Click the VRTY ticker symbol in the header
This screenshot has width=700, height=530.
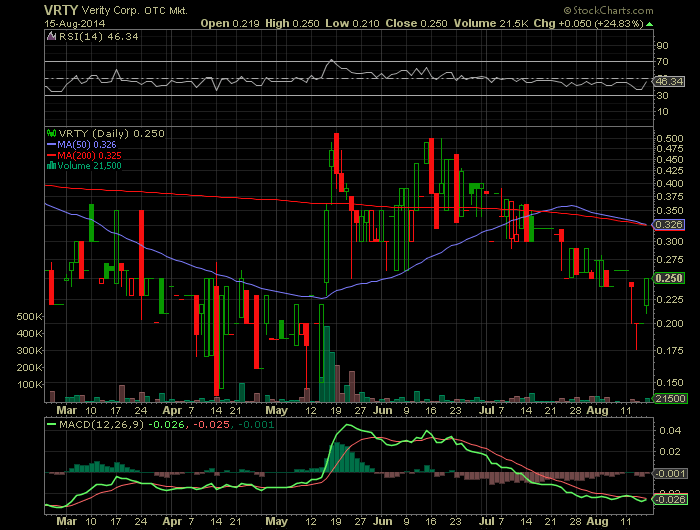point(61,10)
